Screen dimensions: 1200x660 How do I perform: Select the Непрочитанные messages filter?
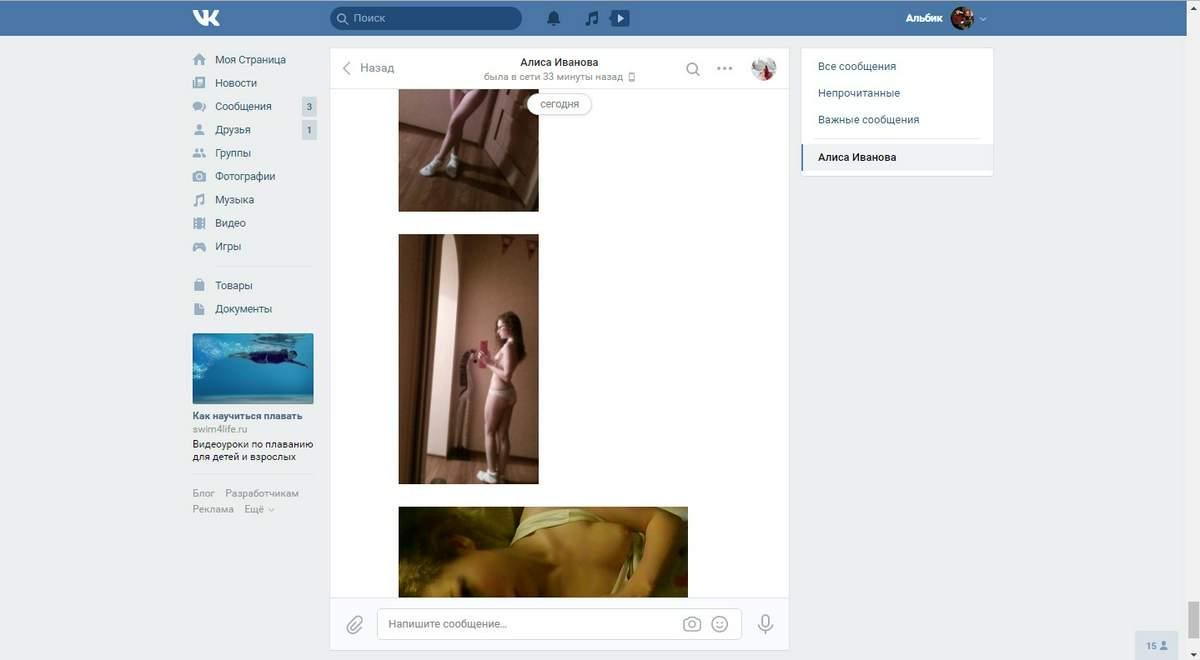pos(859,93)
